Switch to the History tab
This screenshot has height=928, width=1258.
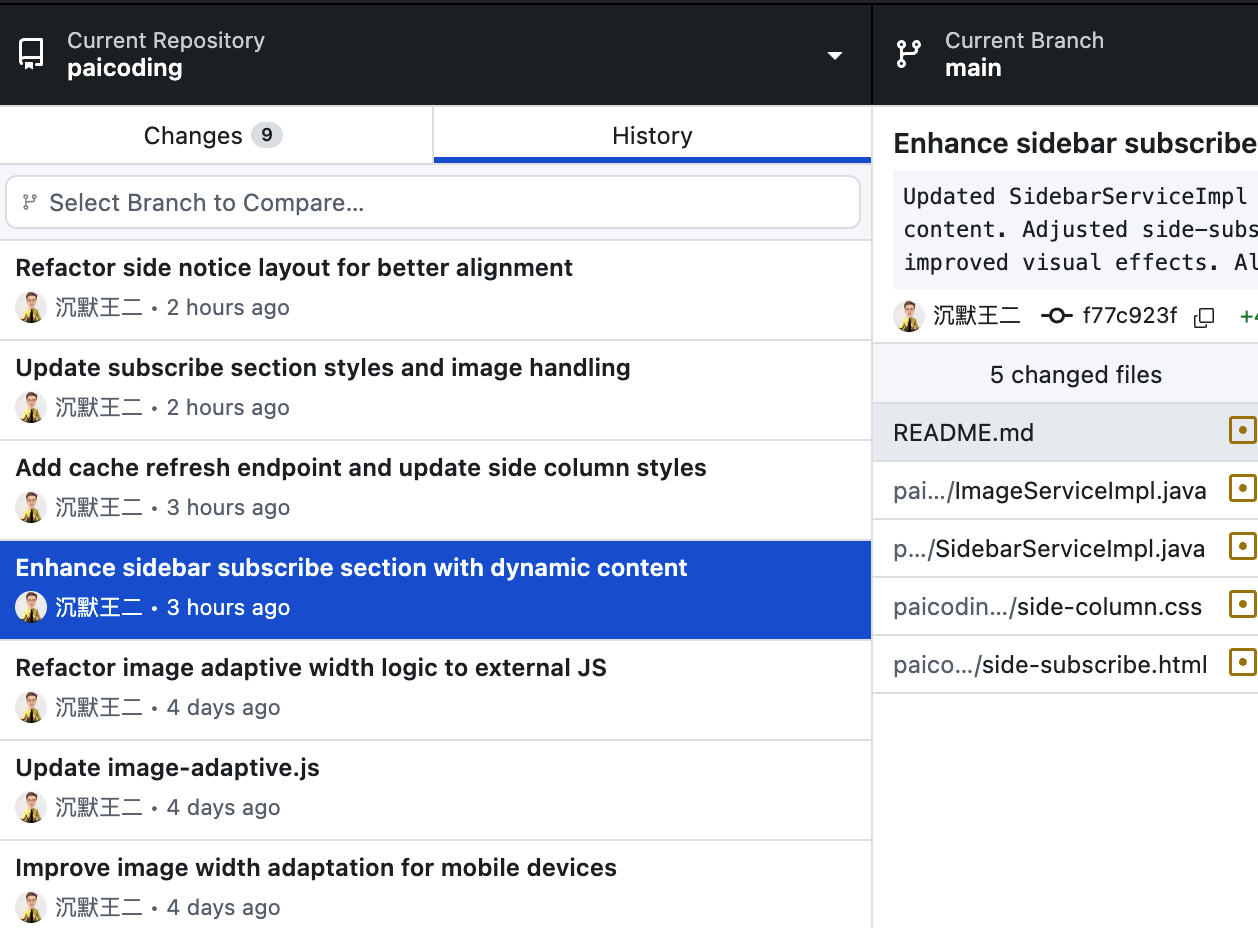point(652,136)
